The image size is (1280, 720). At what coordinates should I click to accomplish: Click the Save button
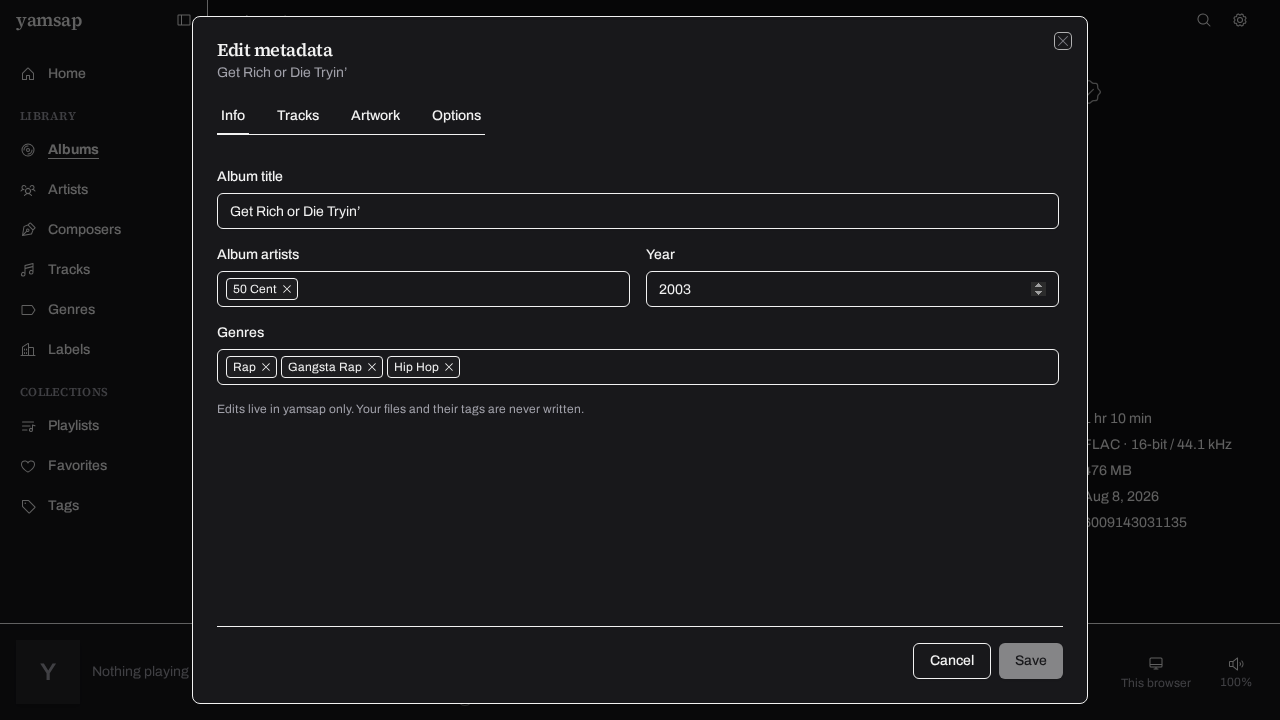click(x=1031, y=661)
